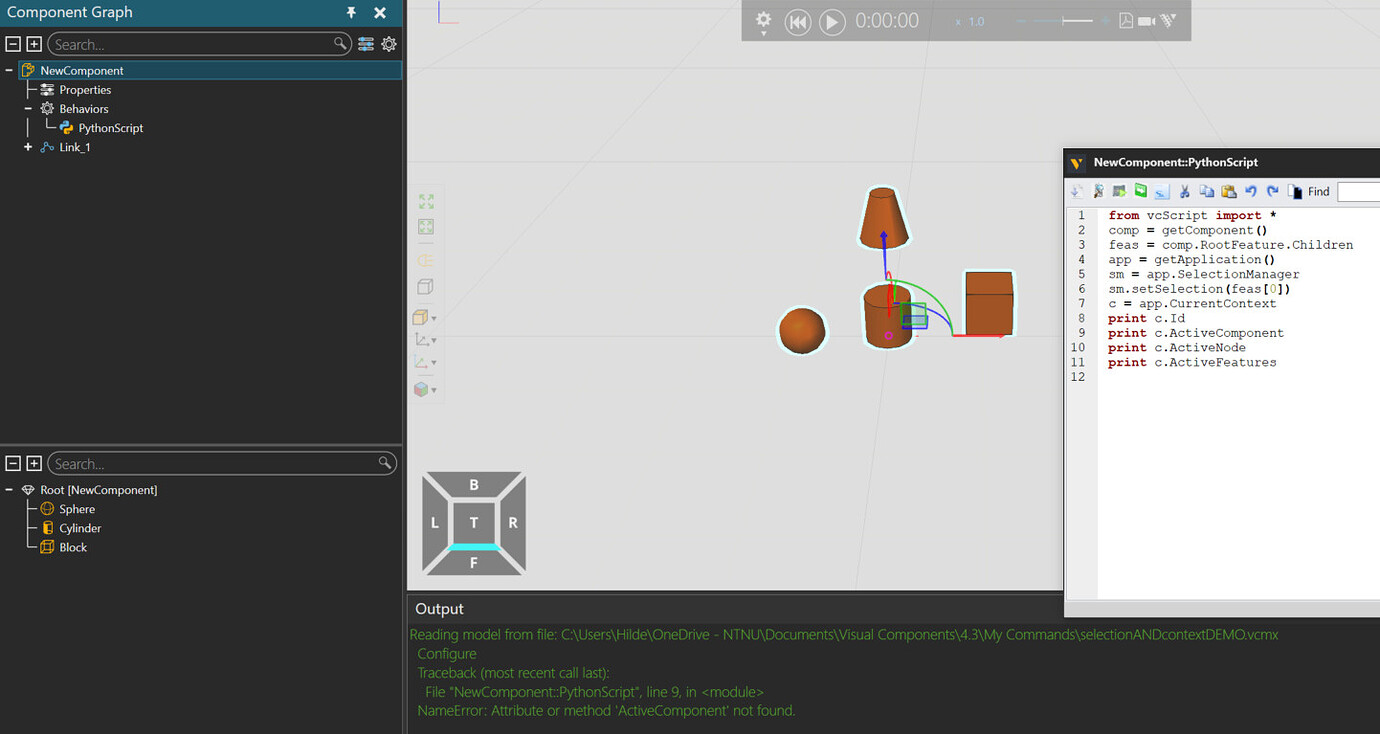
Task: Expand the Link_1 tree node
Action: click(x=27, y=147)
